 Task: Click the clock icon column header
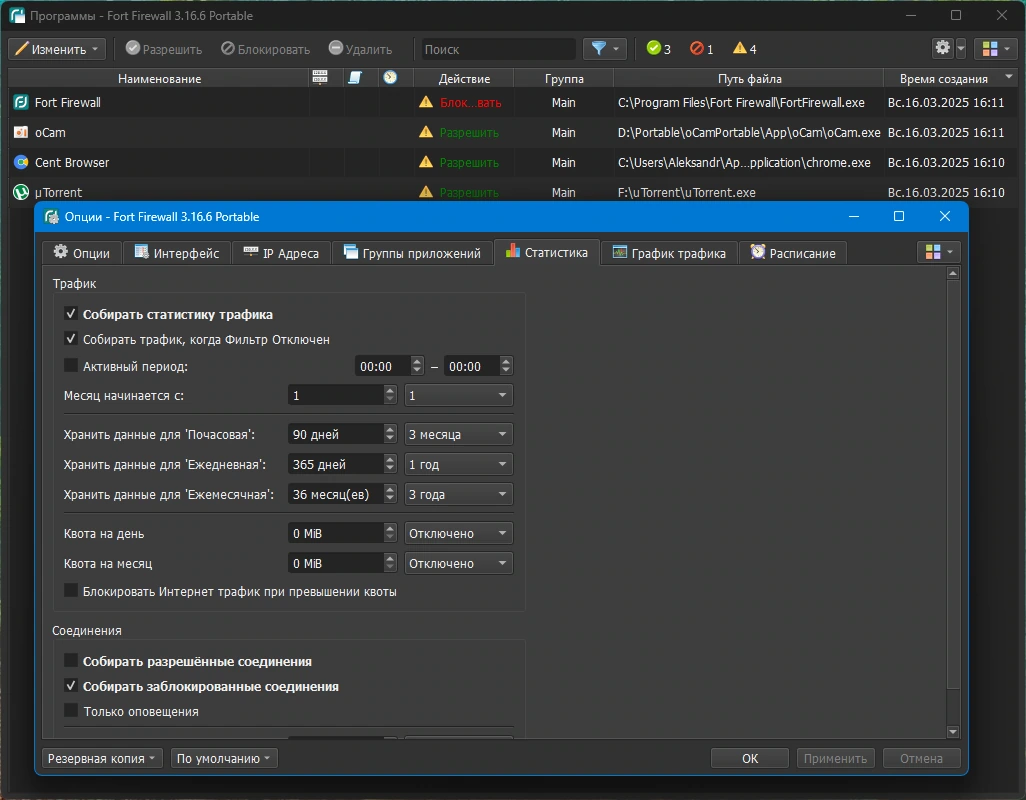390,78
